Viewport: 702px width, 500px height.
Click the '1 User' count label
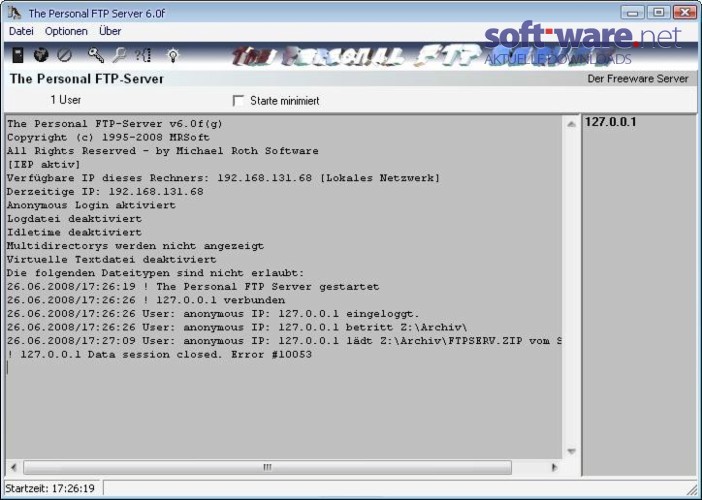[65, 100]
